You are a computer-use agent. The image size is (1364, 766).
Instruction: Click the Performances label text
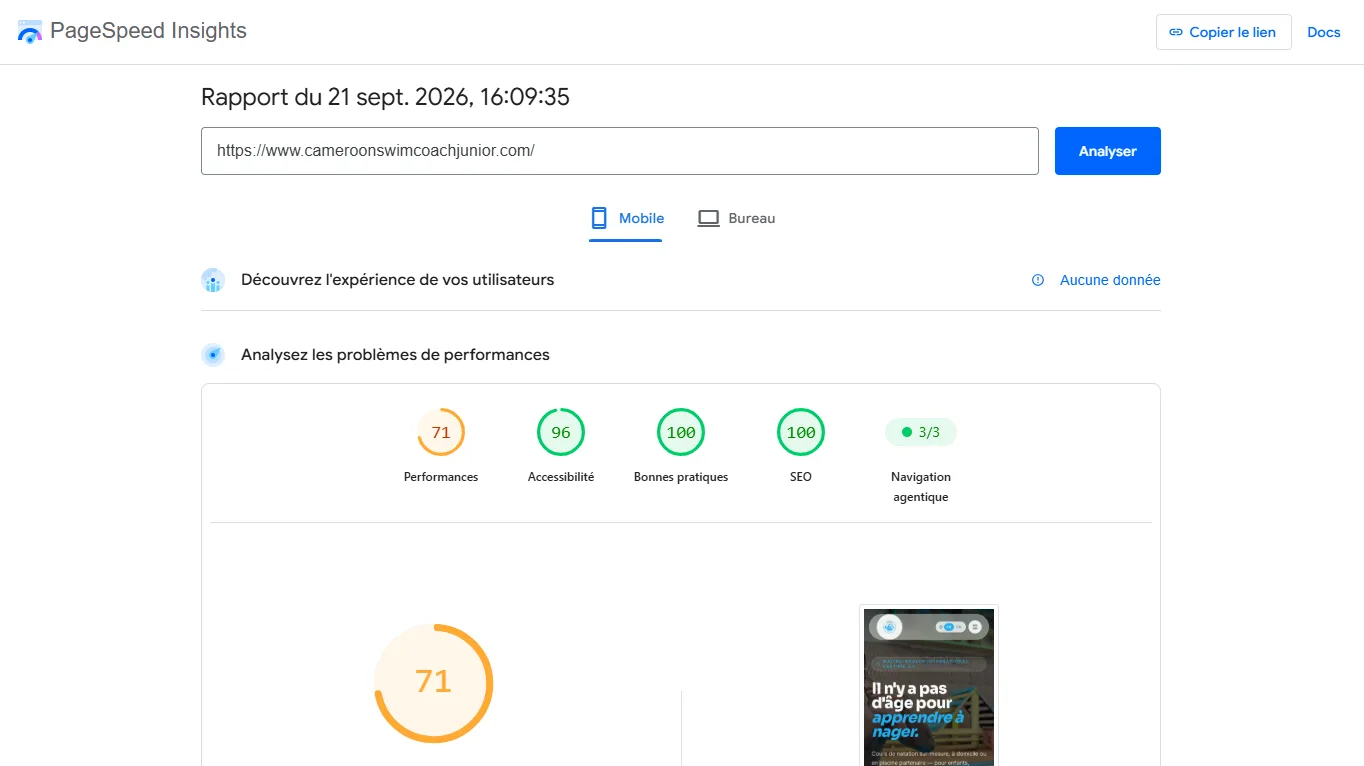[x=441, y=477]
